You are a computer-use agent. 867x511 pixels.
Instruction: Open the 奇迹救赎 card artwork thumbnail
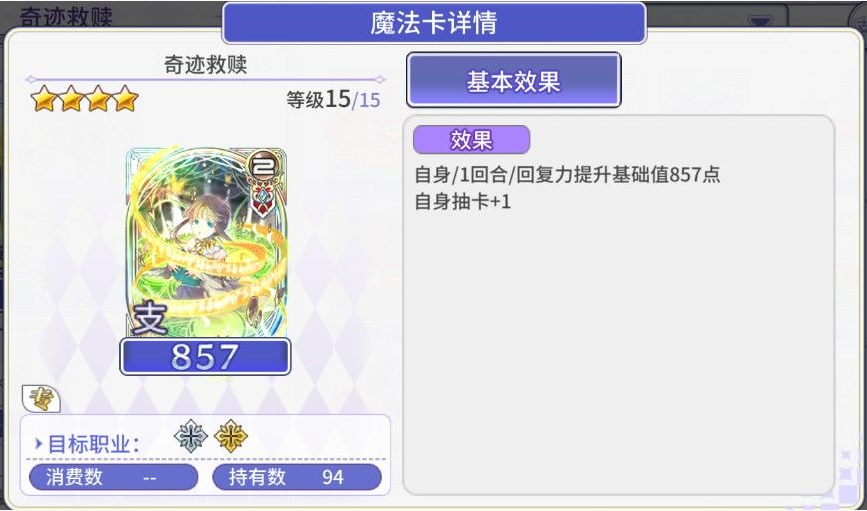[206, 242]
